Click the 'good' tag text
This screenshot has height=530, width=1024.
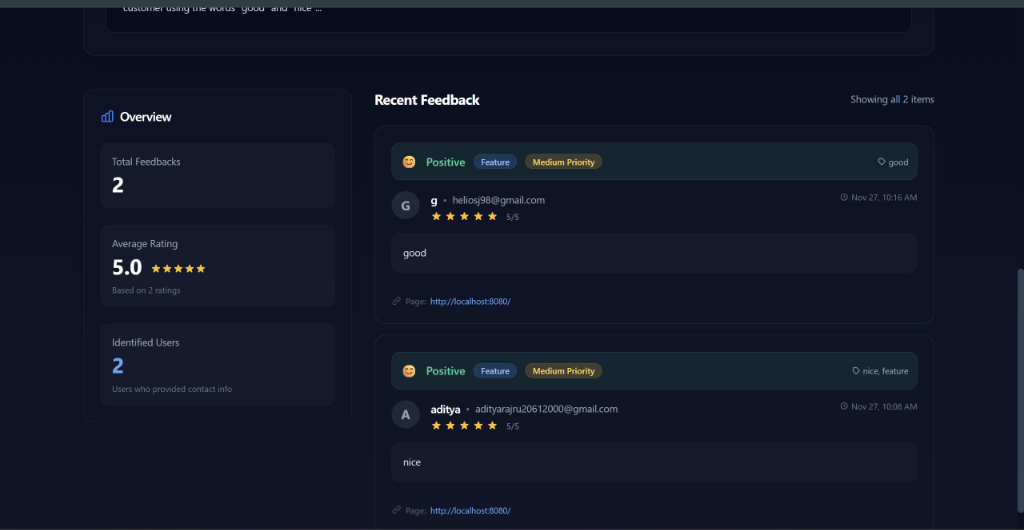pos(898,162)
